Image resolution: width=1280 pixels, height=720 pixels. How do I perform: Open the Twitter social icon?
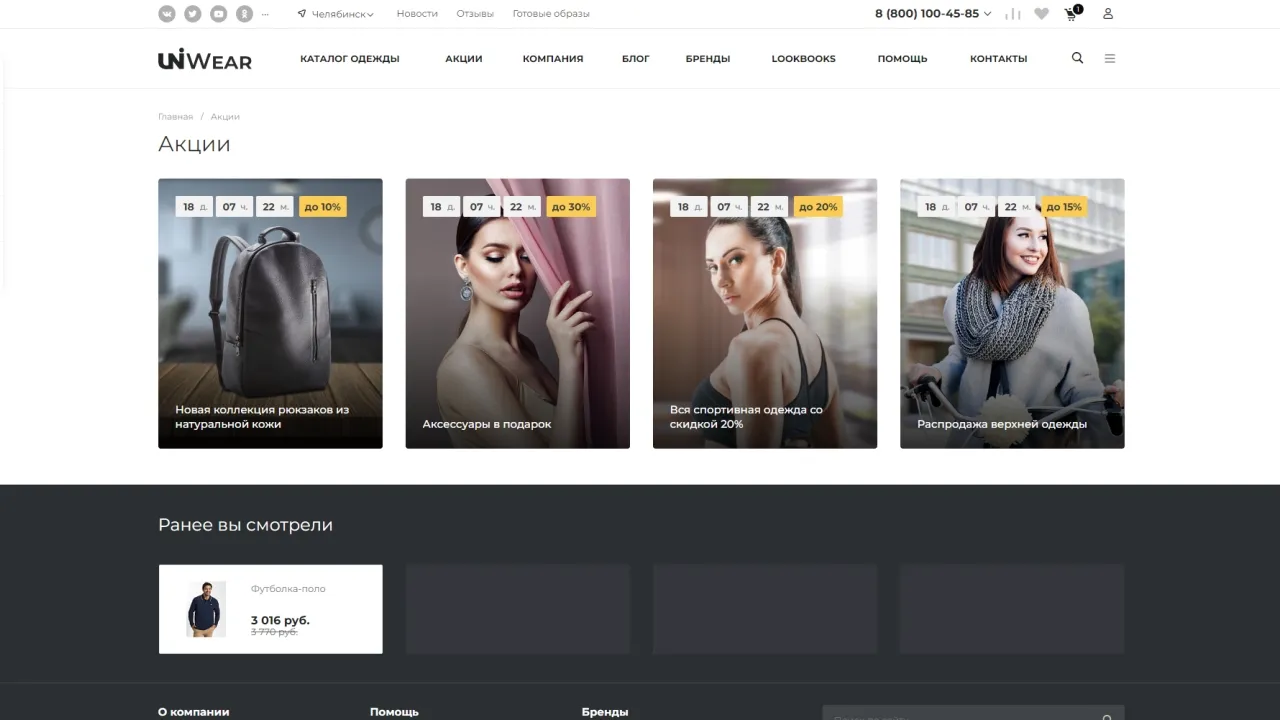[x=192, y=14]
